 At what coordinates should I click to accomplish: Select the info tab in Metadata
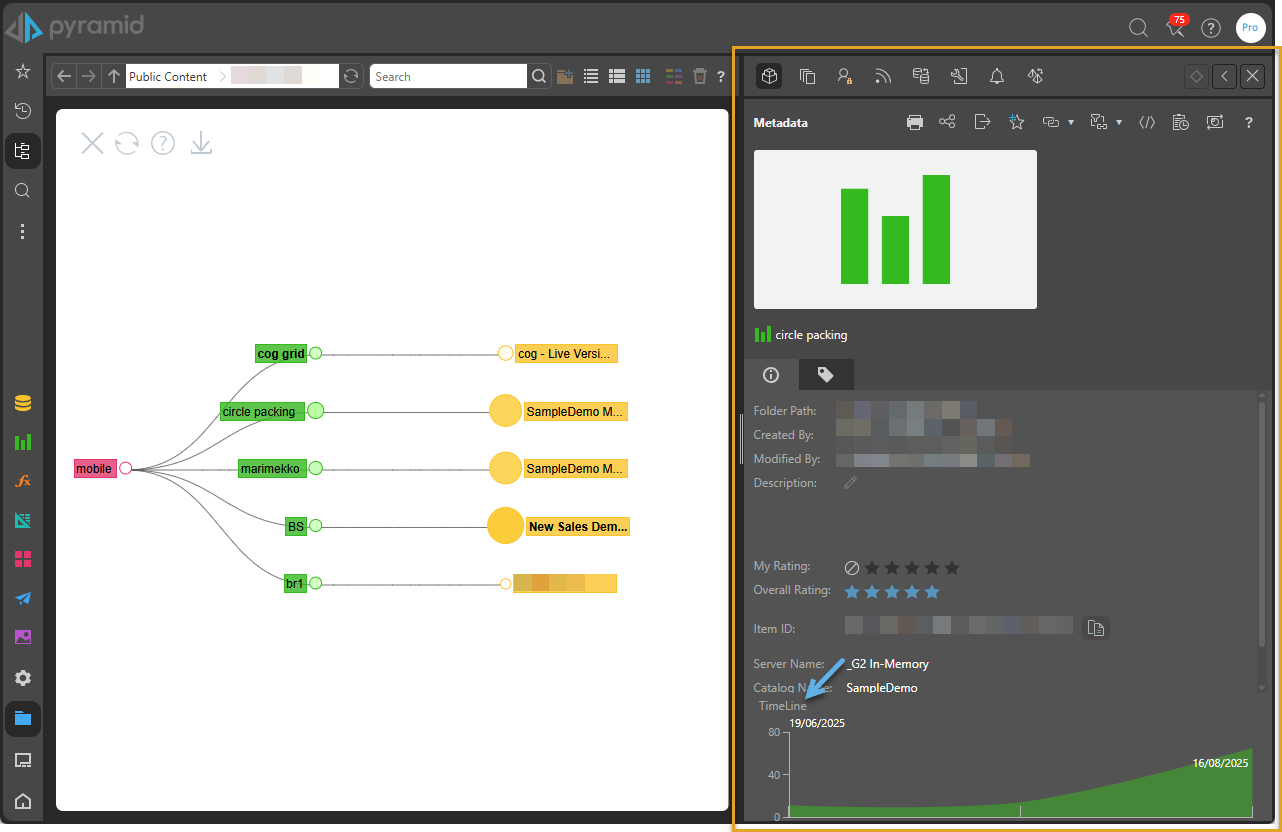[771, 374]
